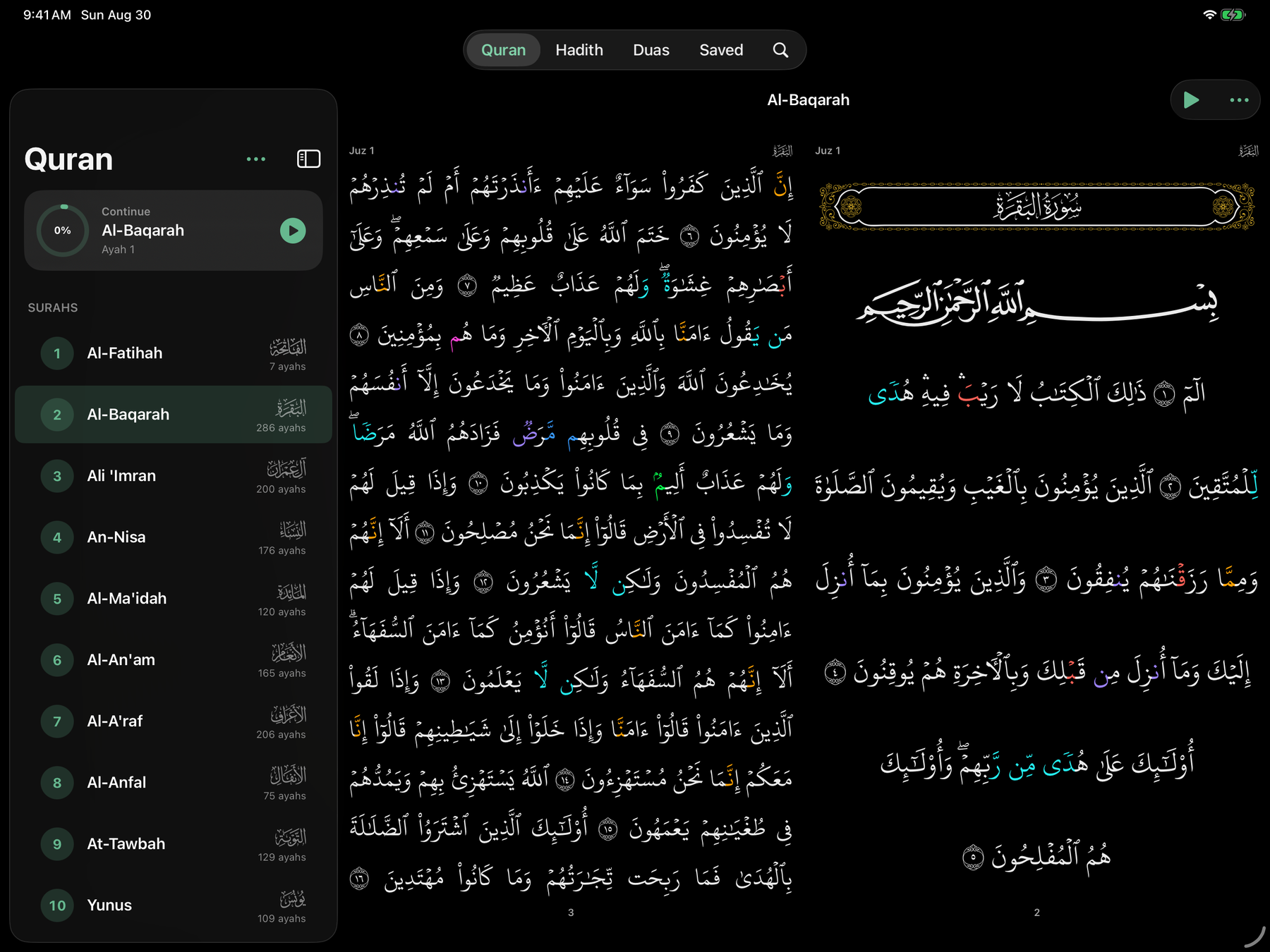Viewport: 1270px width, 952px height.
Task: Open surah Al-An'am
Action: pos(174,660)
